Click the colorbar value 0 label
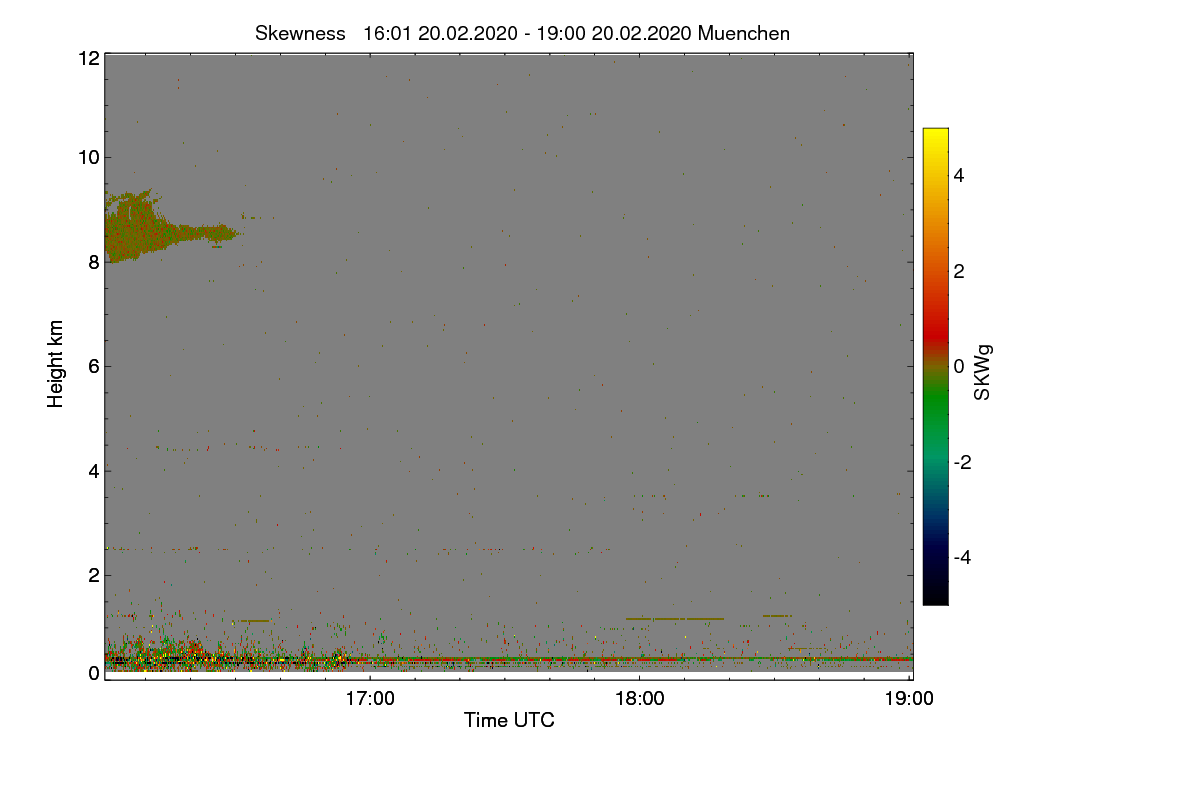1200x800 pixels. pos(960,366)
